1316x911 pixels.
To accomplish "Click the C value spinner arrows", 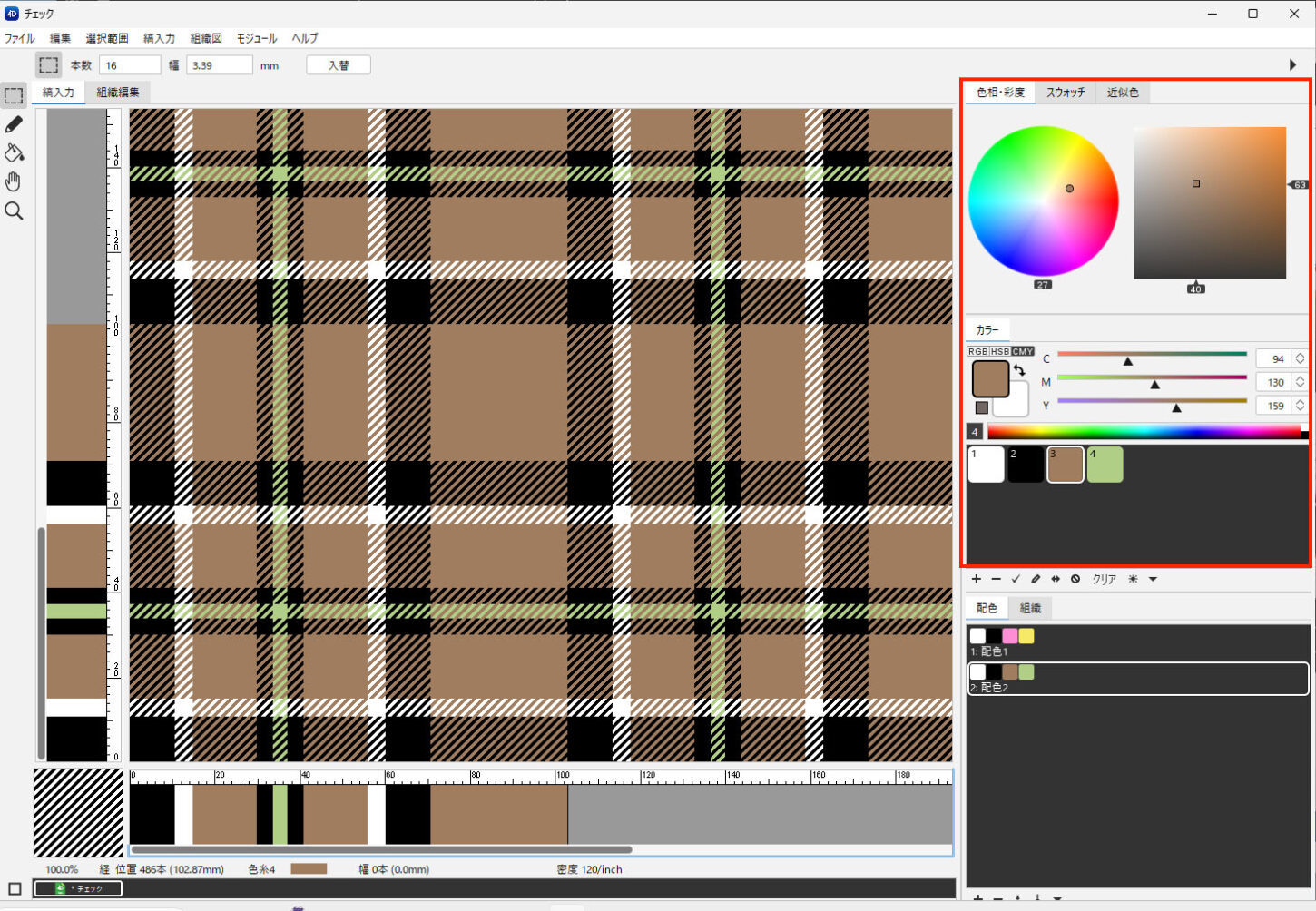I will [x=1300, y=358].
